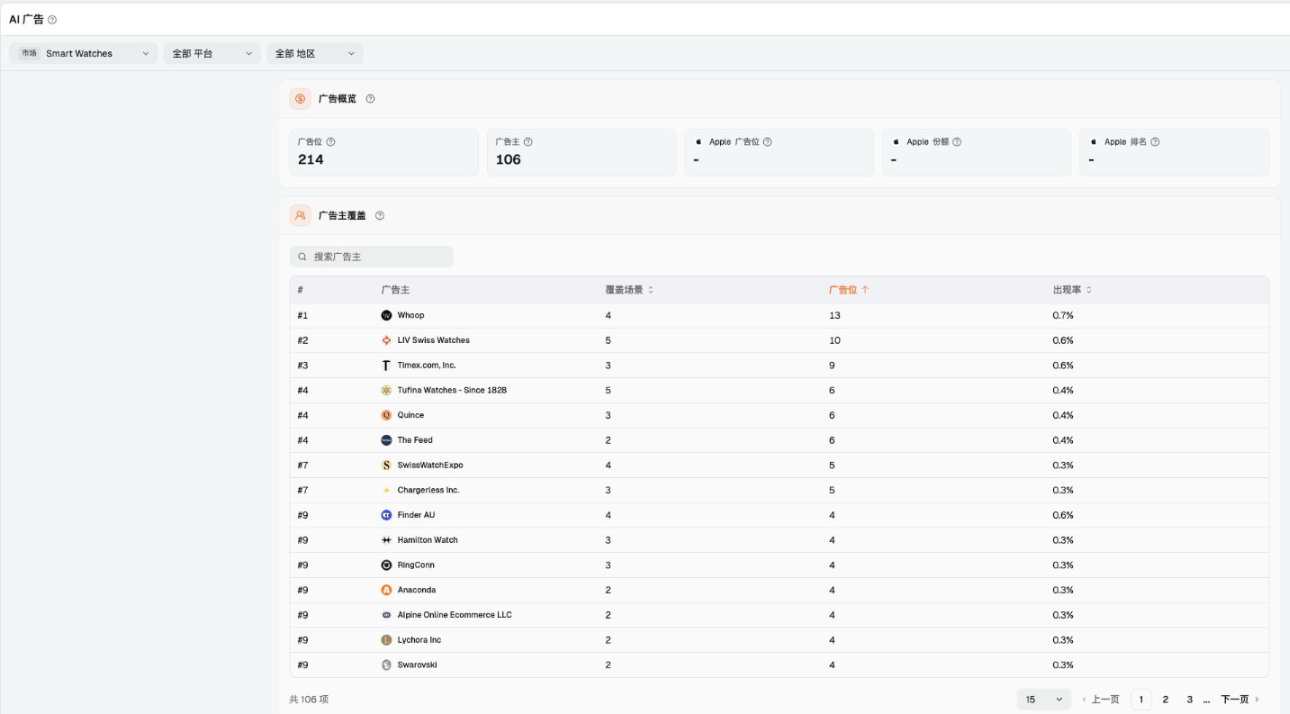Sort the table by 广告位 column
1290x714 pixels.
point(849,290)
